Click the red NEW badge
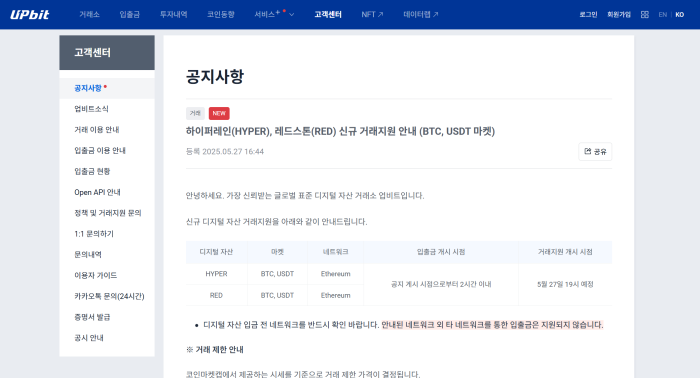700x378 pixels. (219, 113)
